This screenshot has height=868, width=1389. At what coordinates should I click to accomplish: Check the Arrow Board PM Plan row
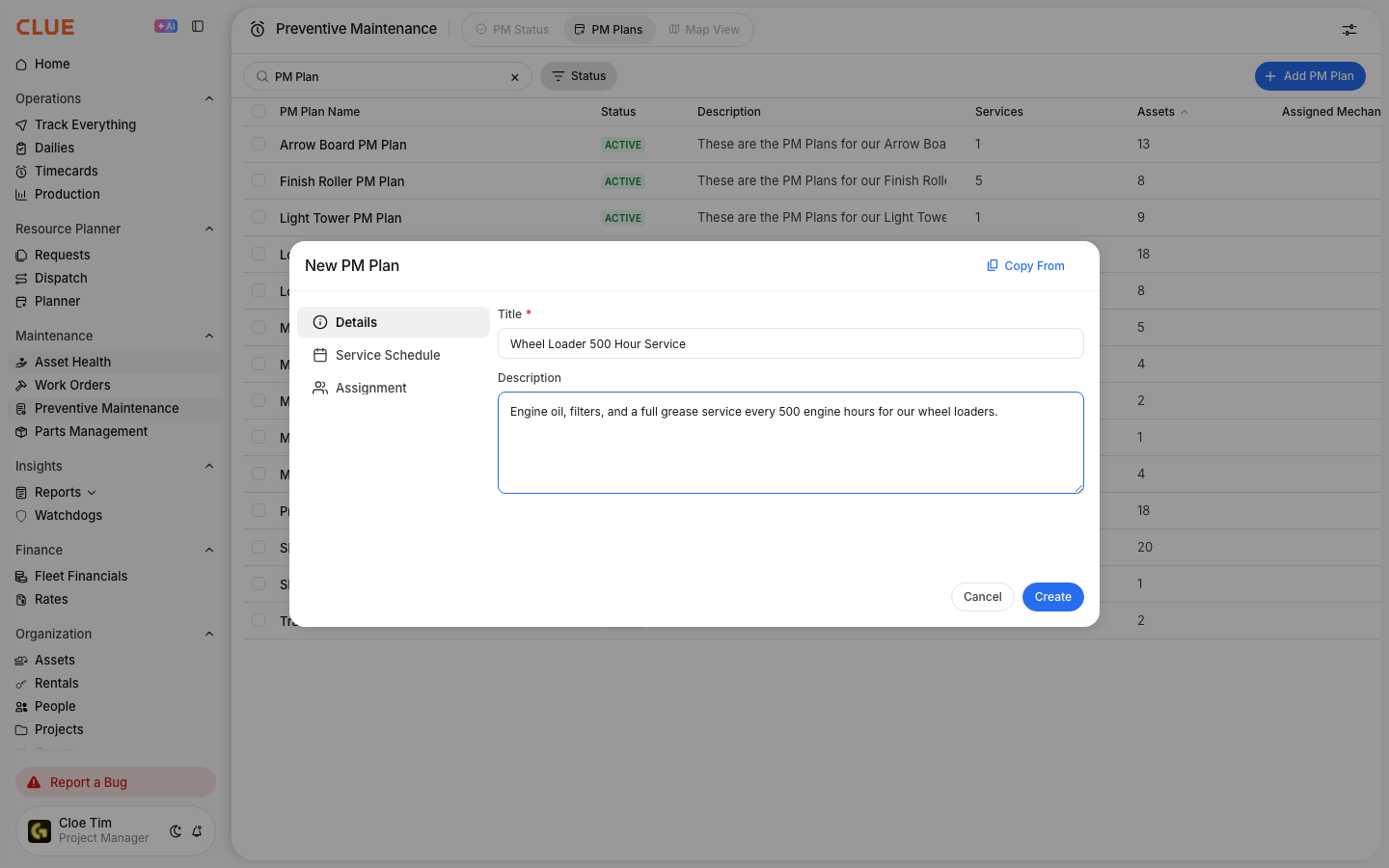[259, 144]
